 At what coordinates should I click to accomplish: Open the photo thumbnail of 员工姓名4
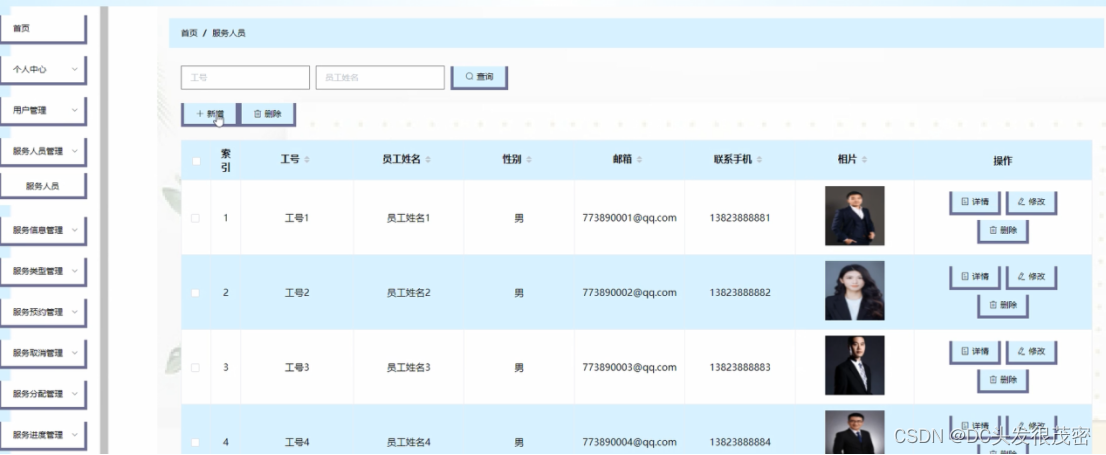pyautogui.click(x=854, y=432)
